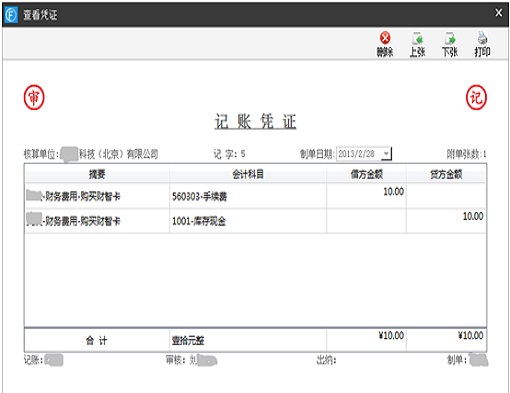Click the red 审 audit stamp

[x=34, y=97]
